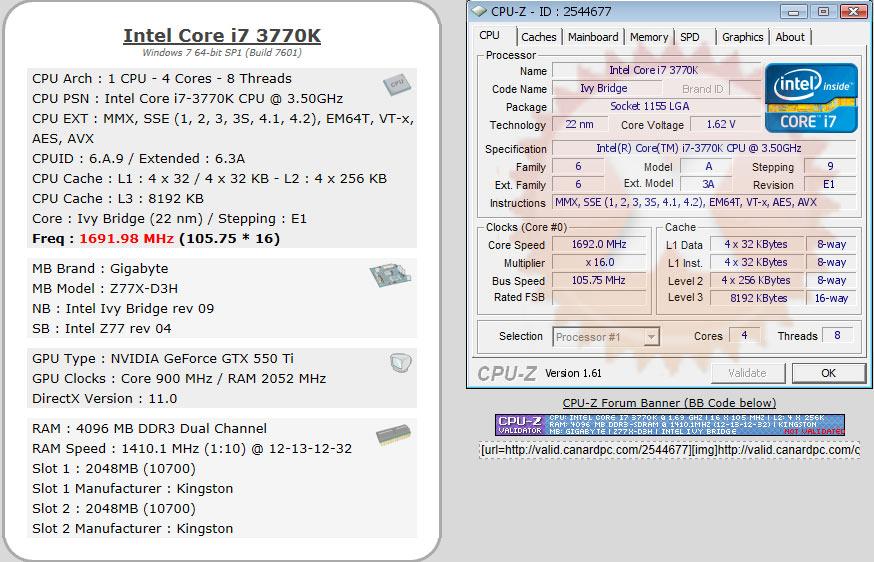874x562 pixels.
Task: Click the RAM stick icon beside RAM info
Action: point(393,435)
